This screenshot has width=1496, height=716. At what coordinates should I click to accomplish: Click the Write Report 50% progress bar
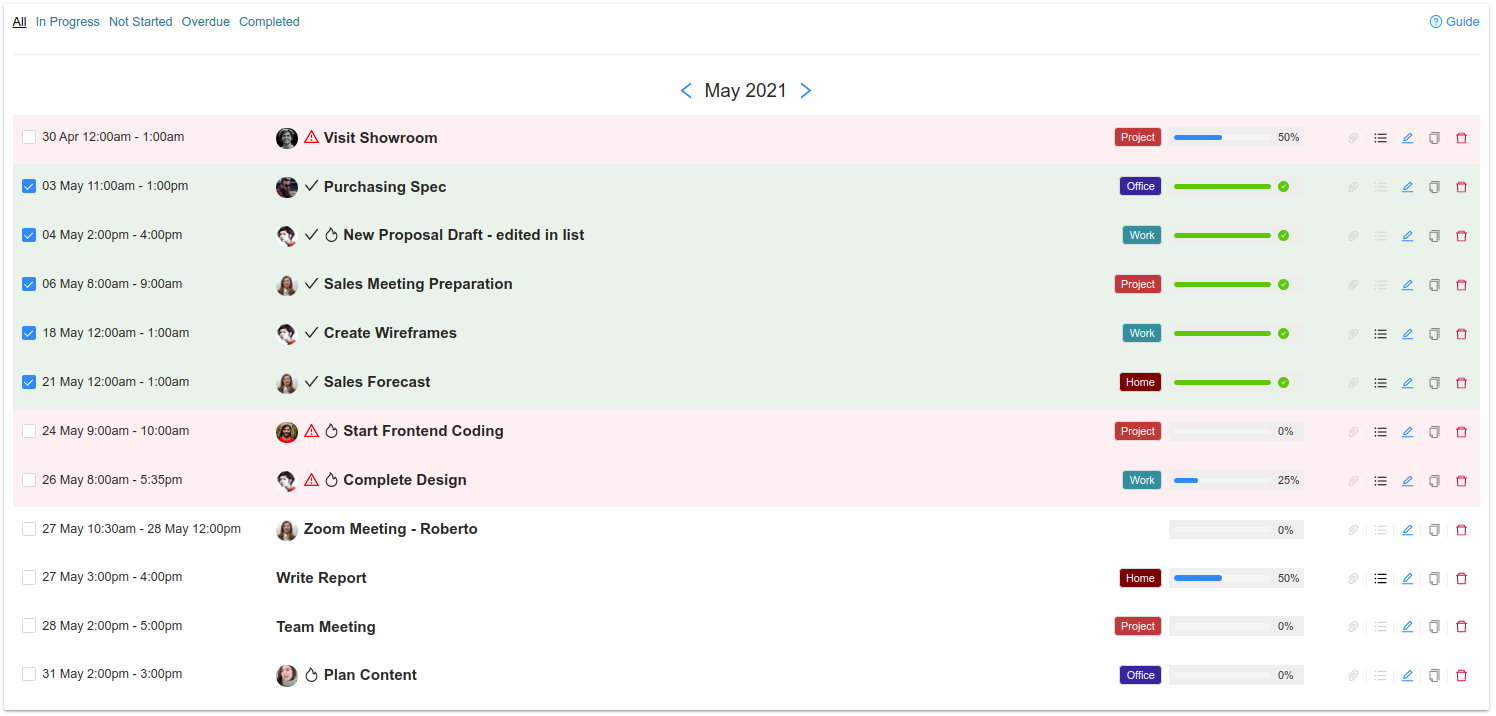[x=1221, y=578]
